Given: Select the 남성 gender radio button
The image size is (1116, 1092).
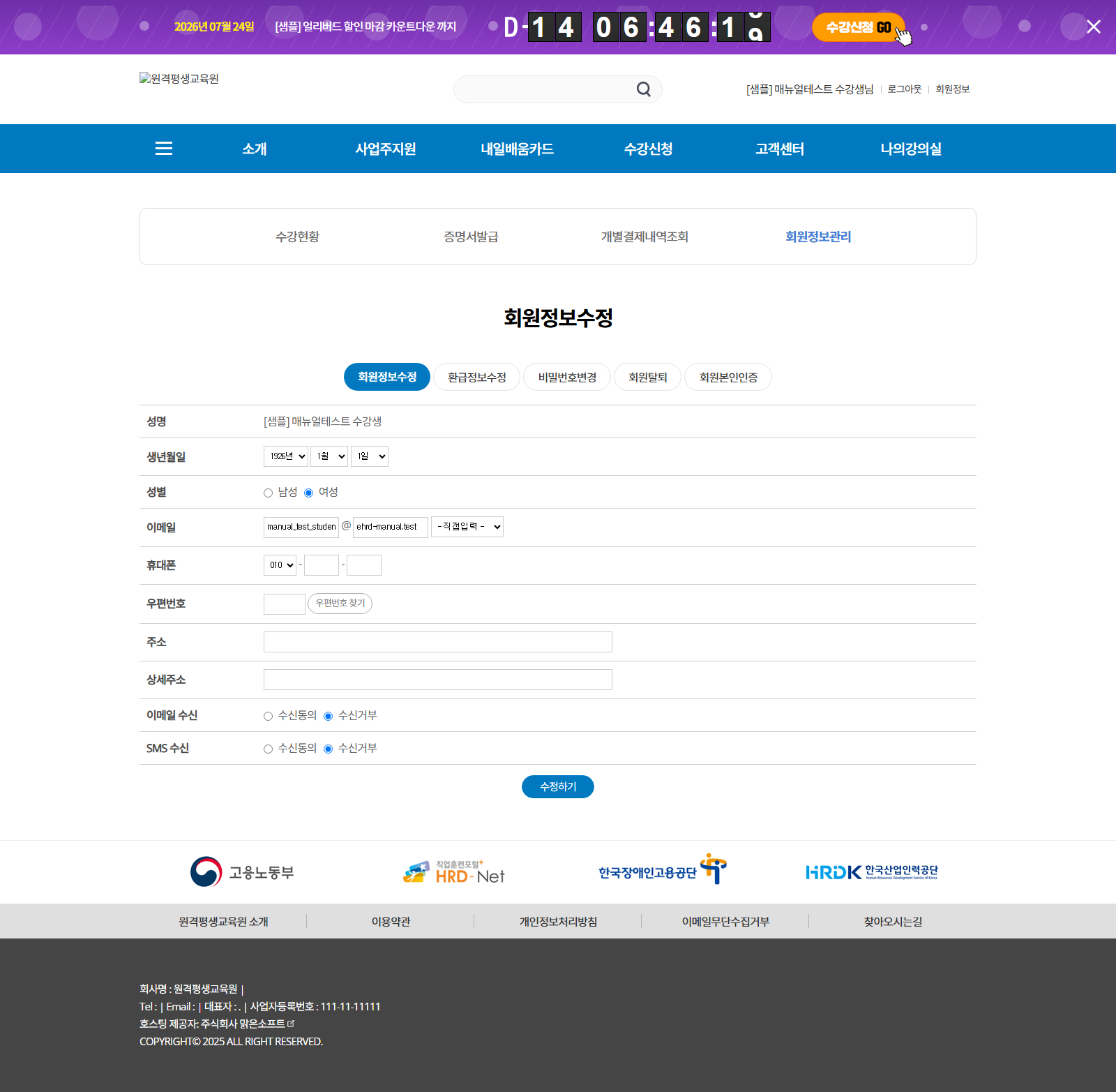Looking at the screenshot, I should 268,493.
